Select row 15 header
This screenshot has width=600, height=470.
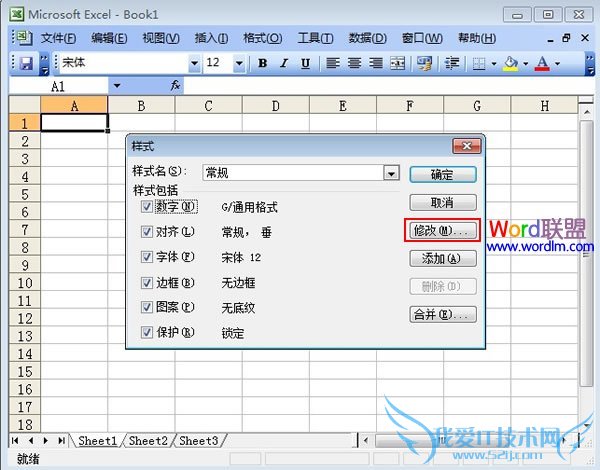[24, 372]
